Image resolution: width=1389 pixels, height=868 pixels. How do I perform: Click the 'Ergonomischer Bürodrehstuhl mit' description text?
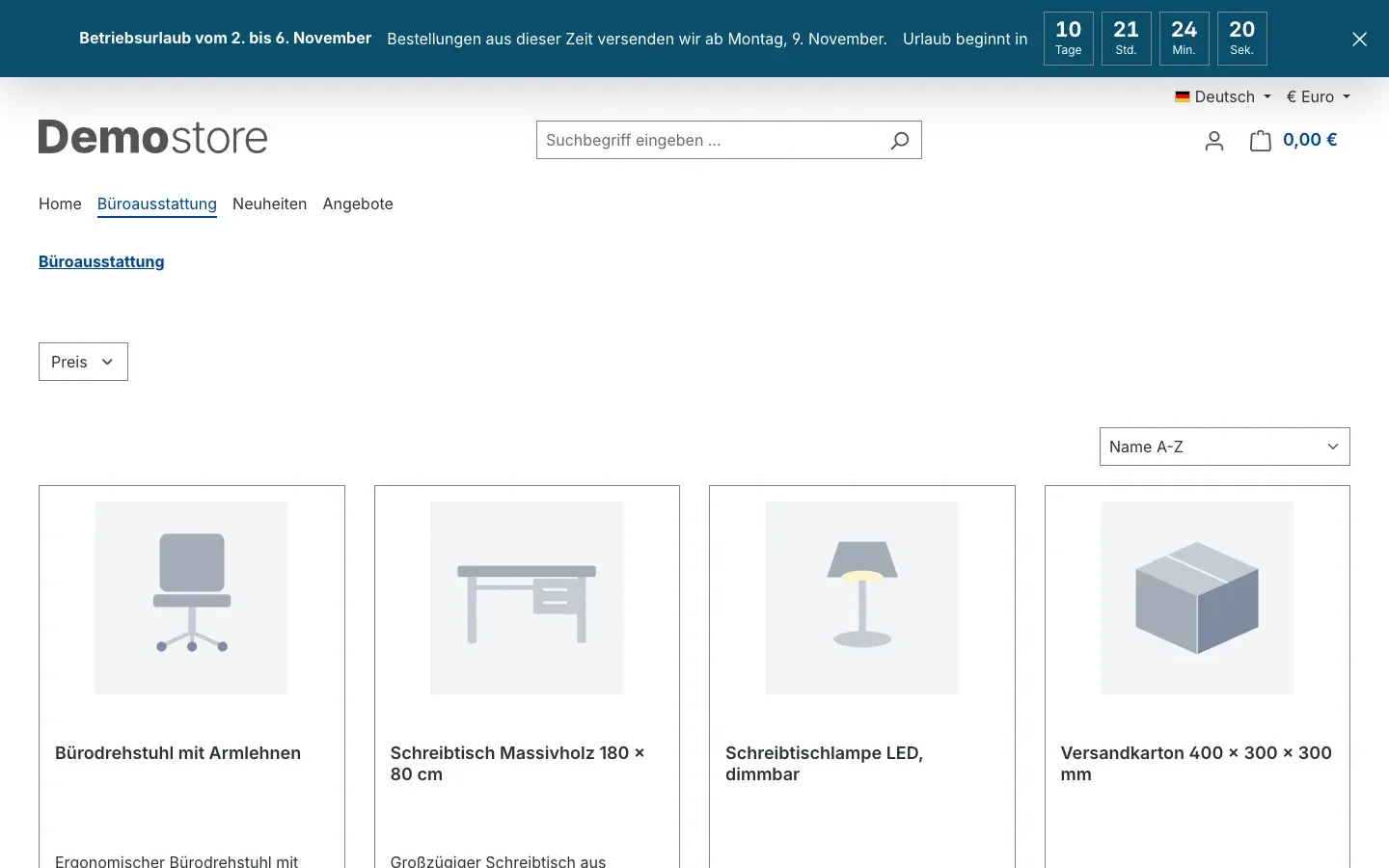(x=177, y=860)
